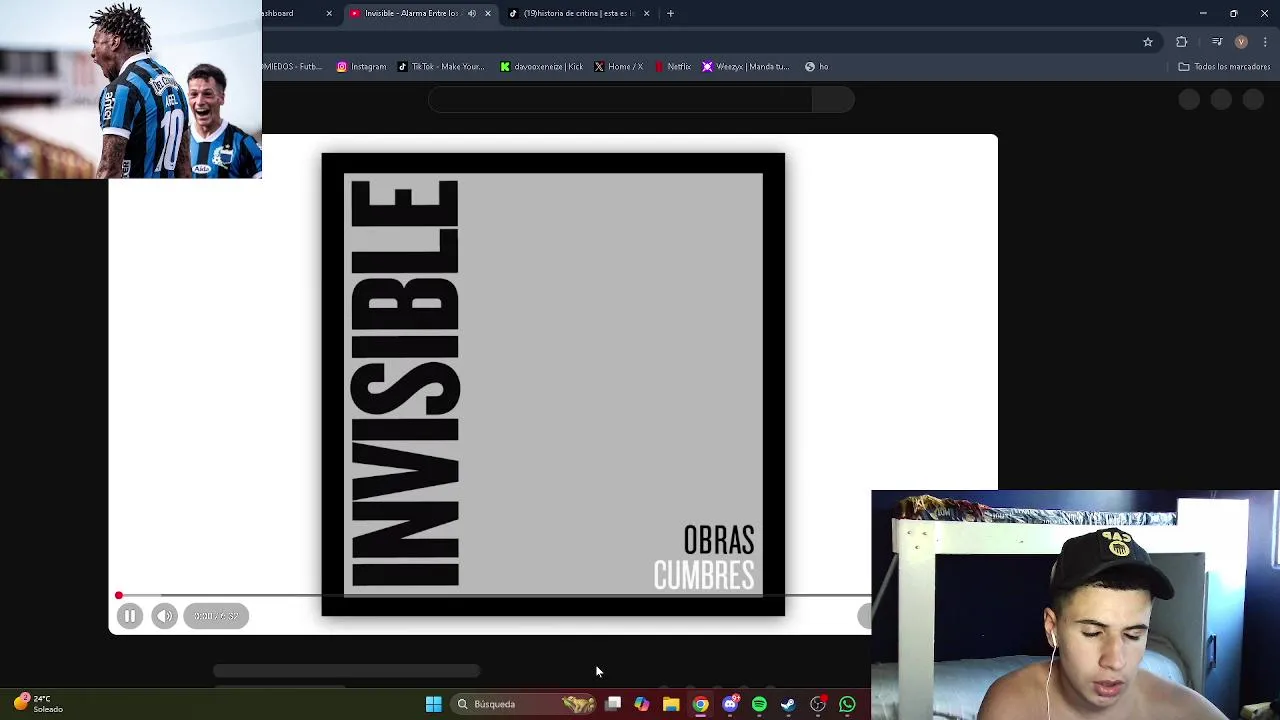Bookmark this page with the star icon
The height and width of the screenshot is (720, 1280).
(1148, 42)
